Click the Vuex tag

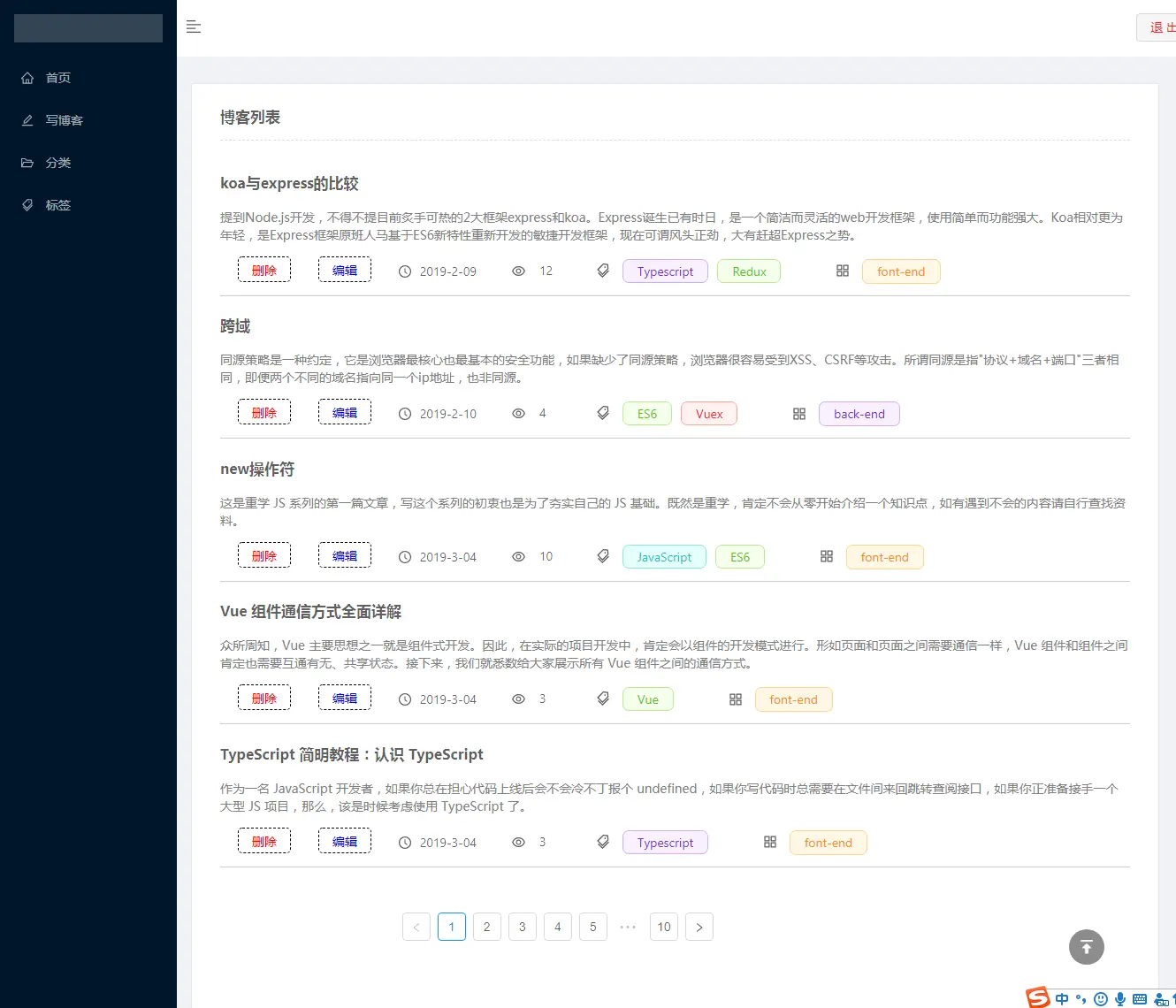709,414
